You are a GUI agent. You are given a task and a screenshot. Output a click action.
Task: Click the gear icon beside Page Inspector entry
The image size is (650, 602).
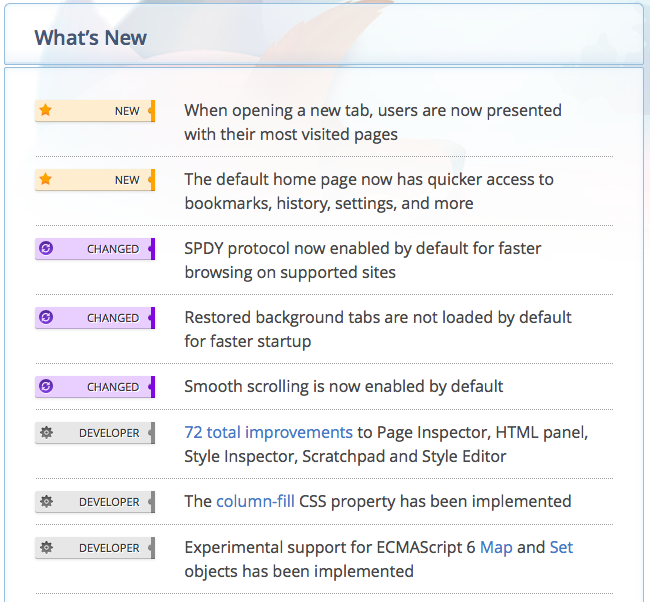tap(45, 433)
